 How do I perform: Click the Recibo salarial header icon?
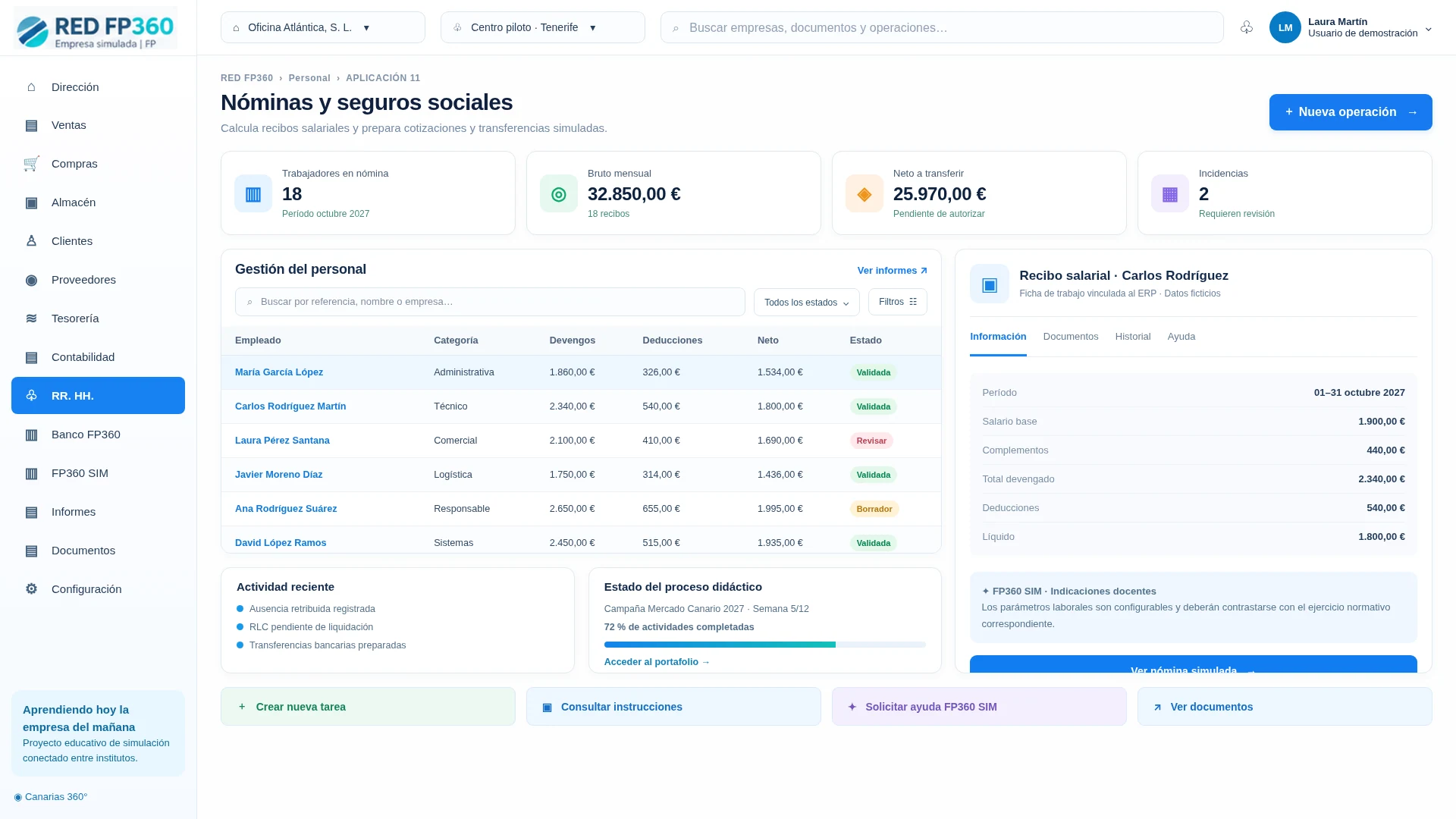pyautogui.click(x=990, y=284)
